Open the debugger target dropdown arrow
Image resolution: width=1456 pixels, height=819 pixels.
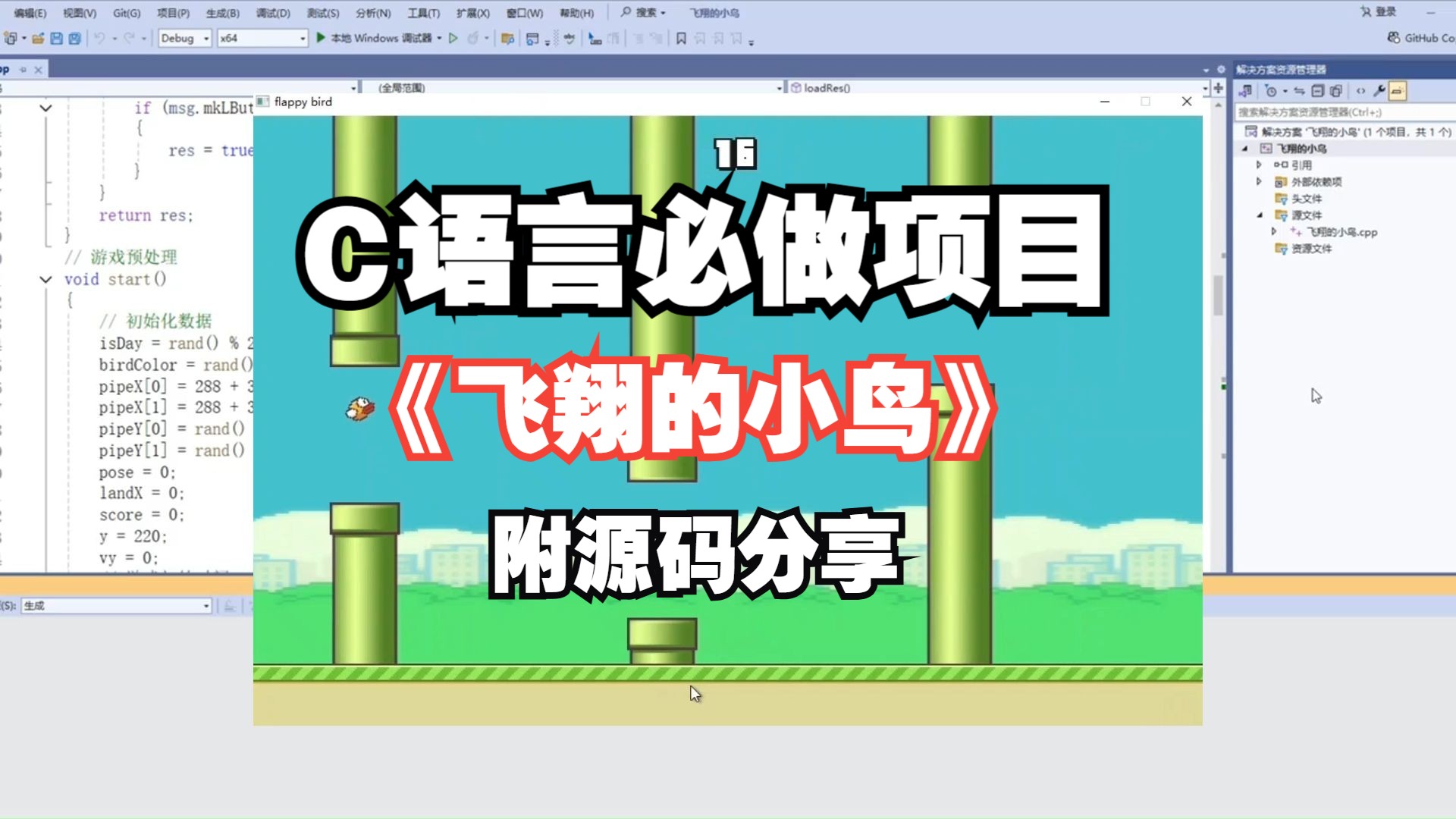tap(439, 38)
